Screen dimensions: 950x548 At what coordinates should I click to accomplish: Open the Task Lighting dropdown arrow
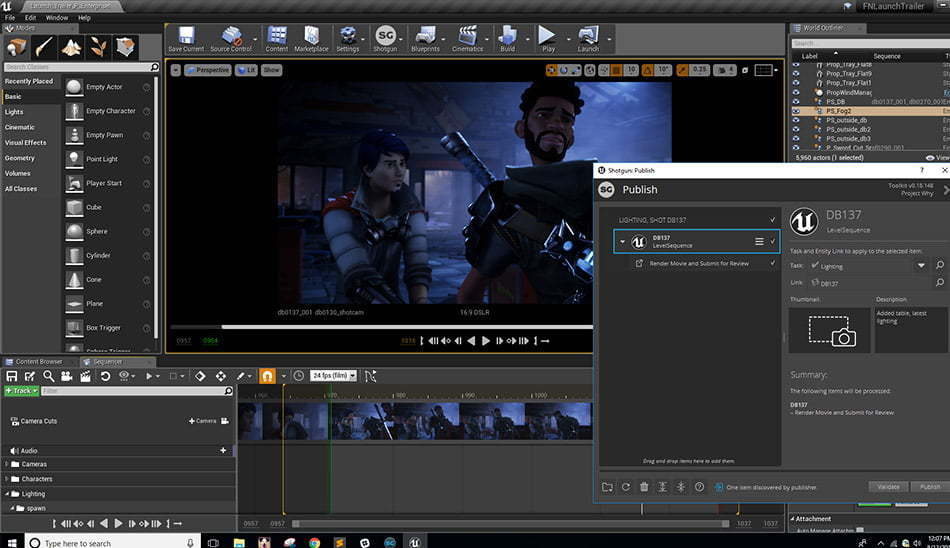[921, 266]
